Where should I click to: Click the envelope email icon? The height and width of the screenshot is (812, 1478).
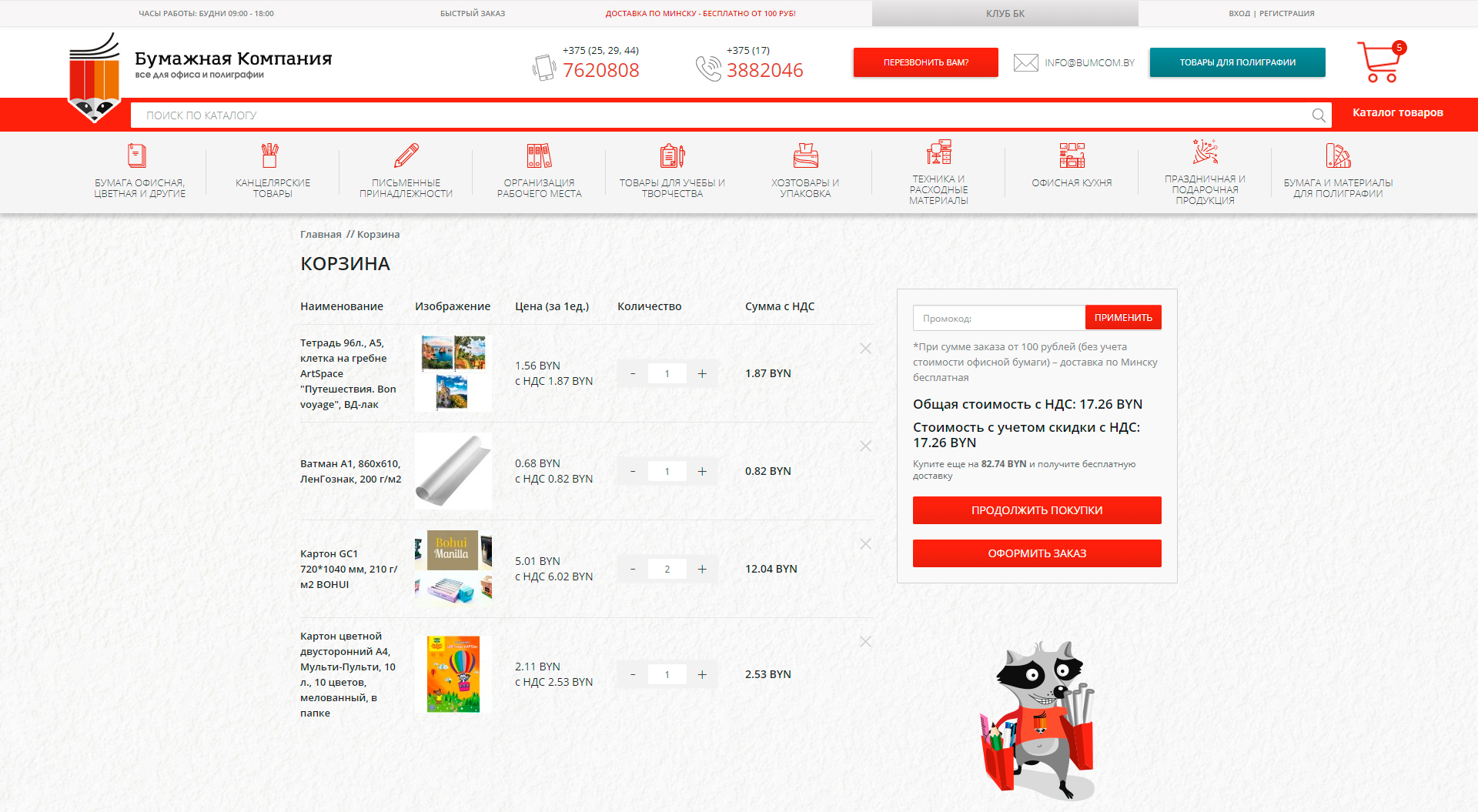(1025, 63)
